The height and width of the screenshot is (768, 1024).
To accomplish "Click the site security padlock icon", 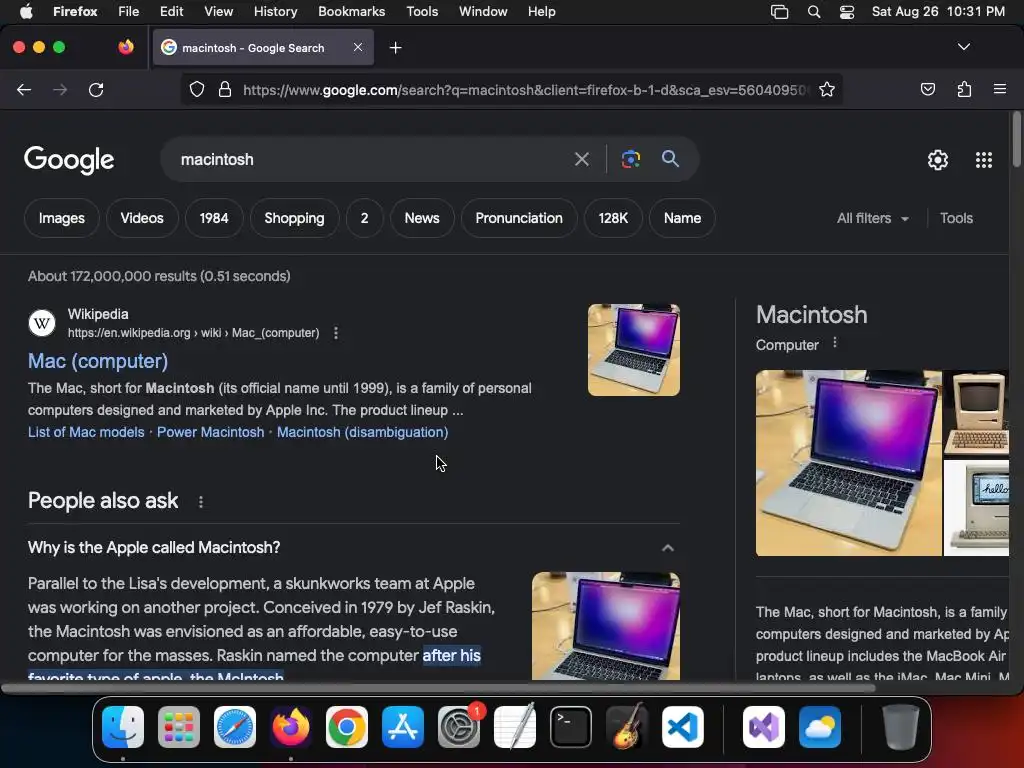I will 225,89.
